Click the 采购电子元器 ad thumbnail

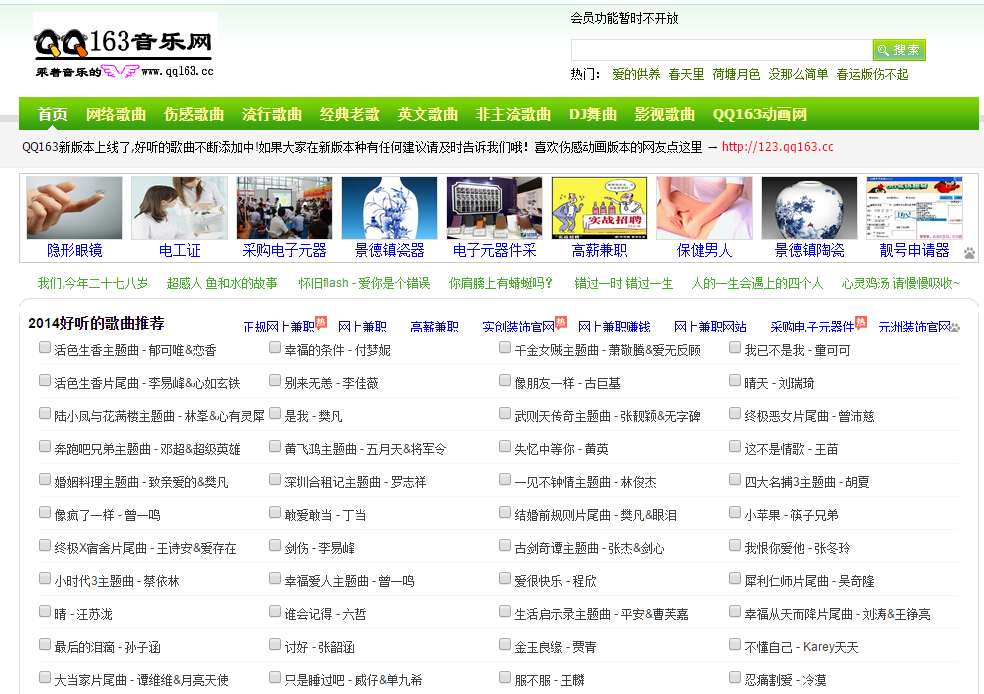[284, 208]
